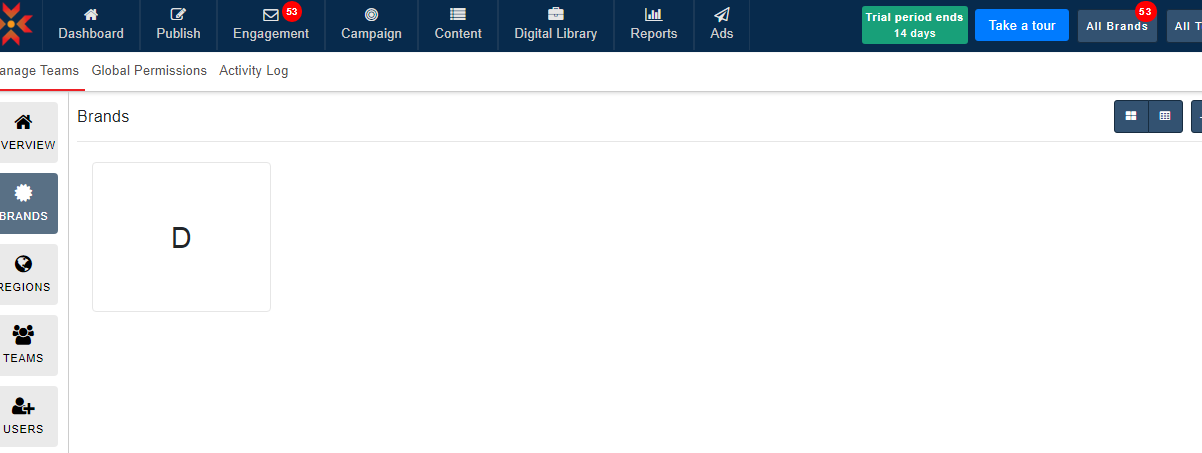Open Engagement inbox envelope icon
The width and height of the screenshot is (1202, 453).
[x=270, y=15]
